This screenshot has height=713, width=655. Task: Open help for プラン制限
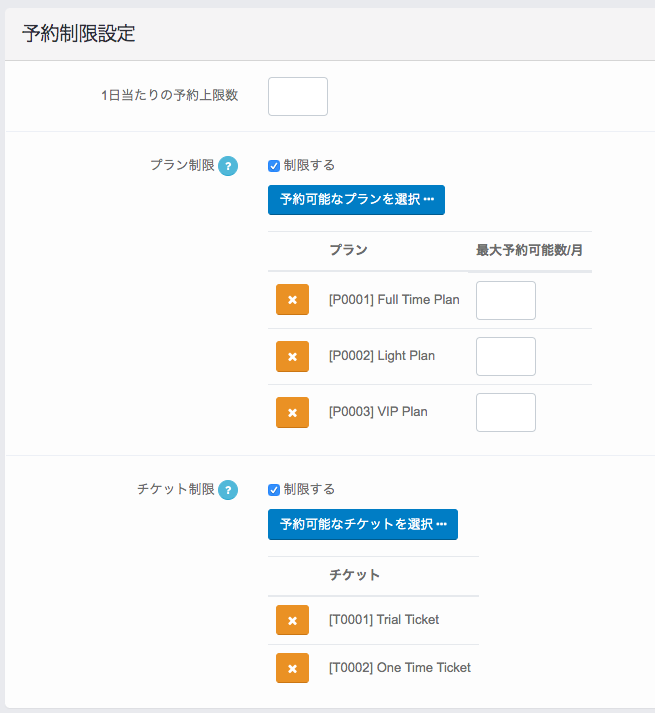(x=228, y=166)
